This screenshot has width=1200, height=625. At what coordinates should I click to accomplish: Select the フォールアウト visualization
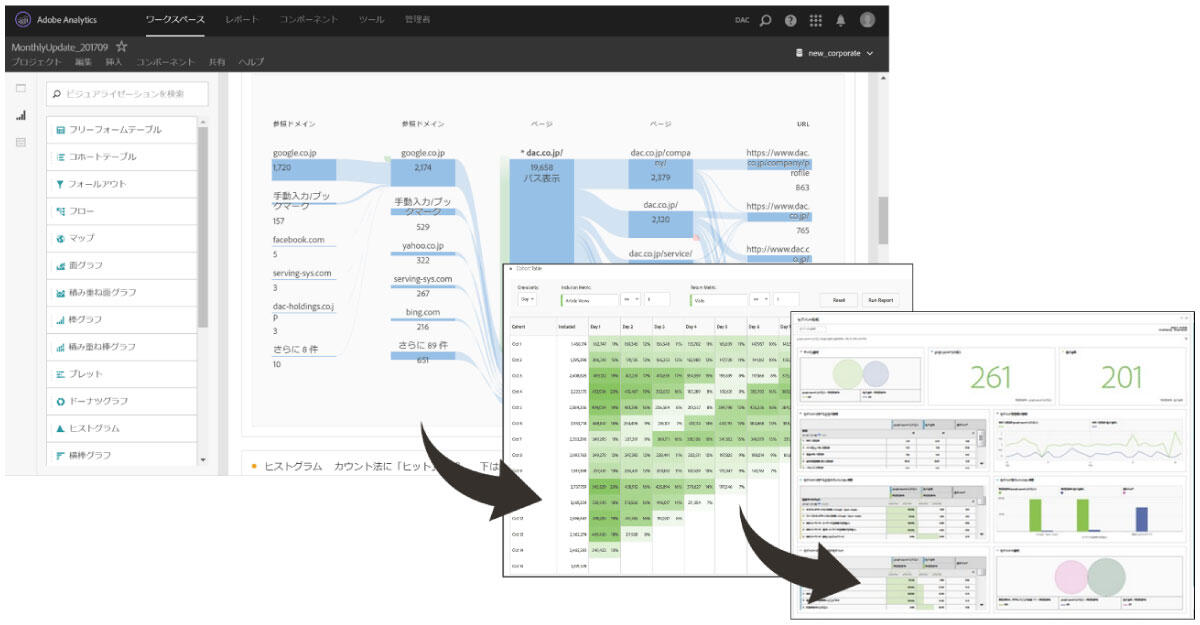click(121, 184)
